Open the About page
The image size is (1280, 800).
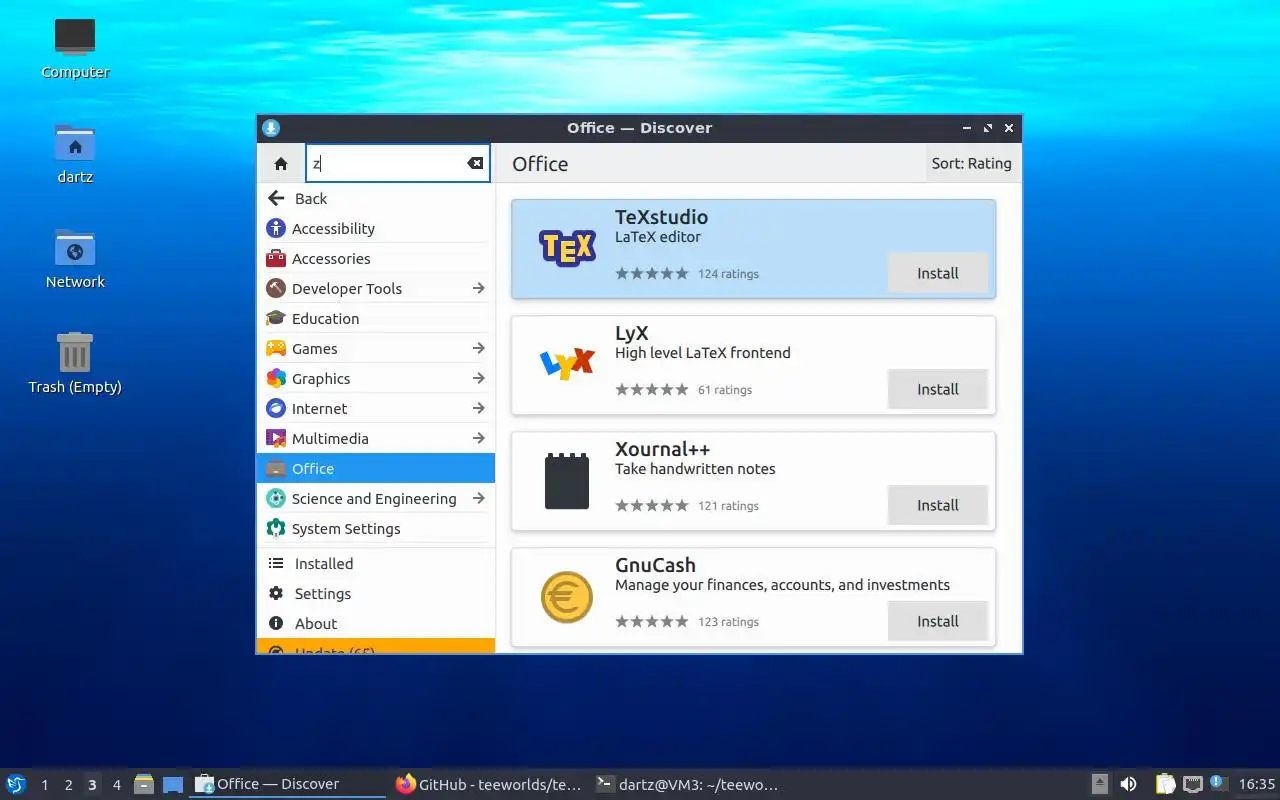click(x=376, y=624)
